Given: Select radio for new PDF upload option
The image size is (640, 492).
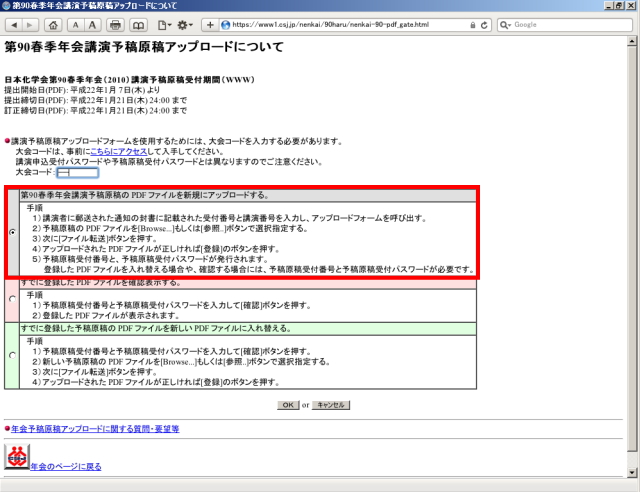Looking at the screenshot, I should (x=13, y=232).
